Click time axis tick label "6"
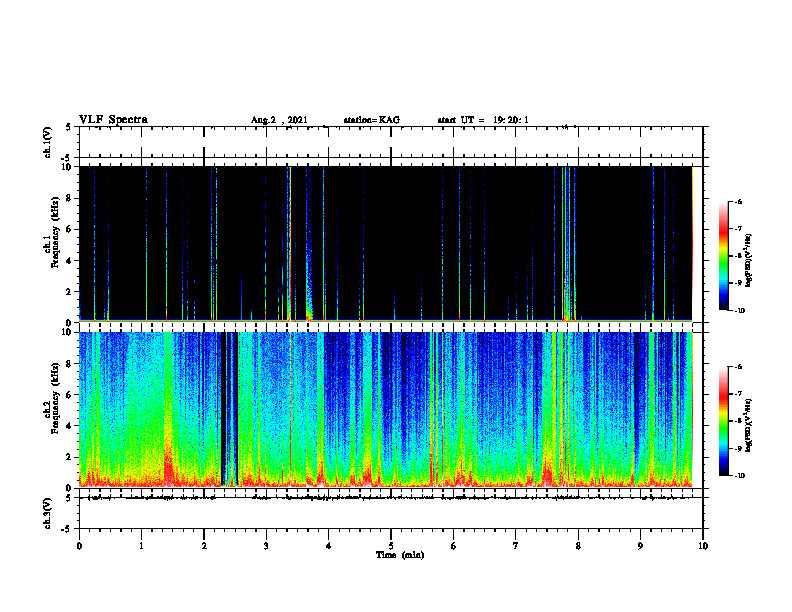 coord(453,546)
